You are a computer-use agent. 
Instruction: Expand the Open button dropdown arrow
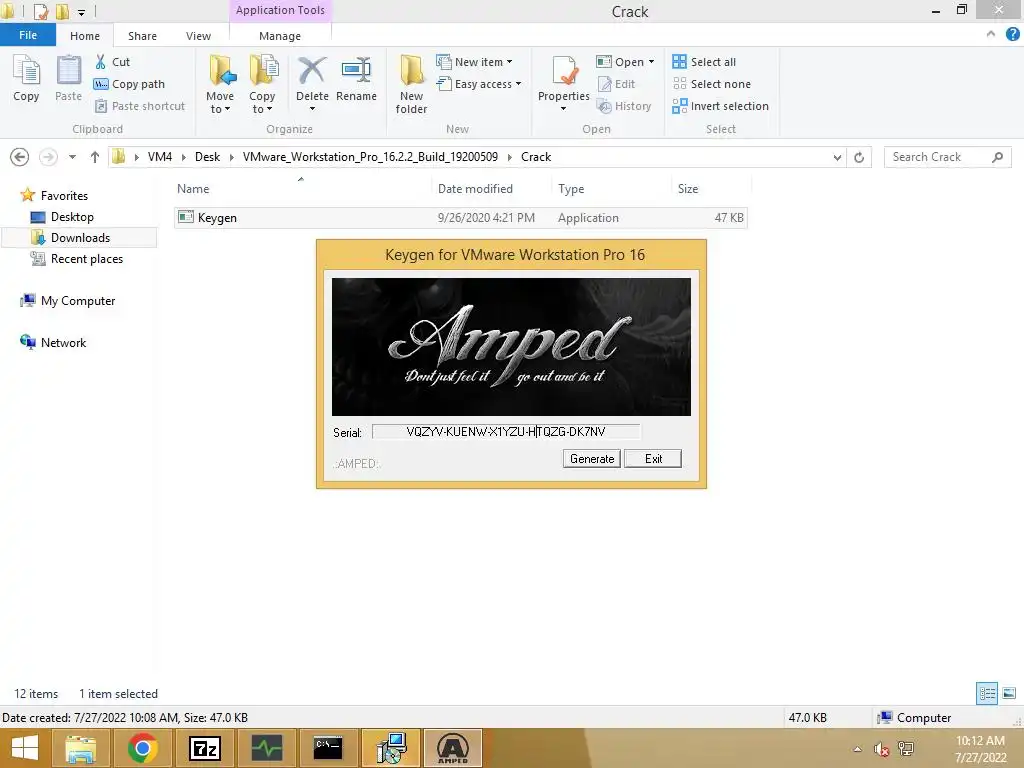651,62
